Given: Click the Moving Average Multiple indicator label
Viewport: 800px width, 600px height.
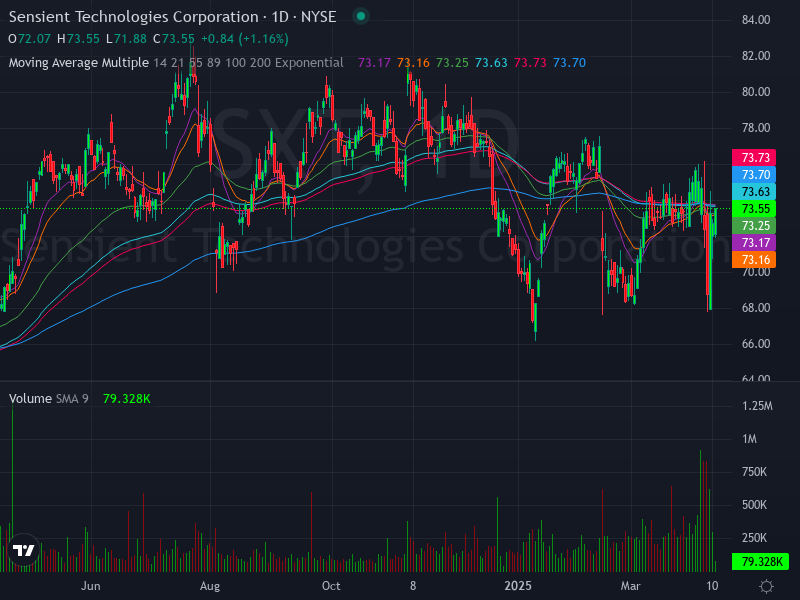Looking at the screenshot, I should [x=79, y=63].
